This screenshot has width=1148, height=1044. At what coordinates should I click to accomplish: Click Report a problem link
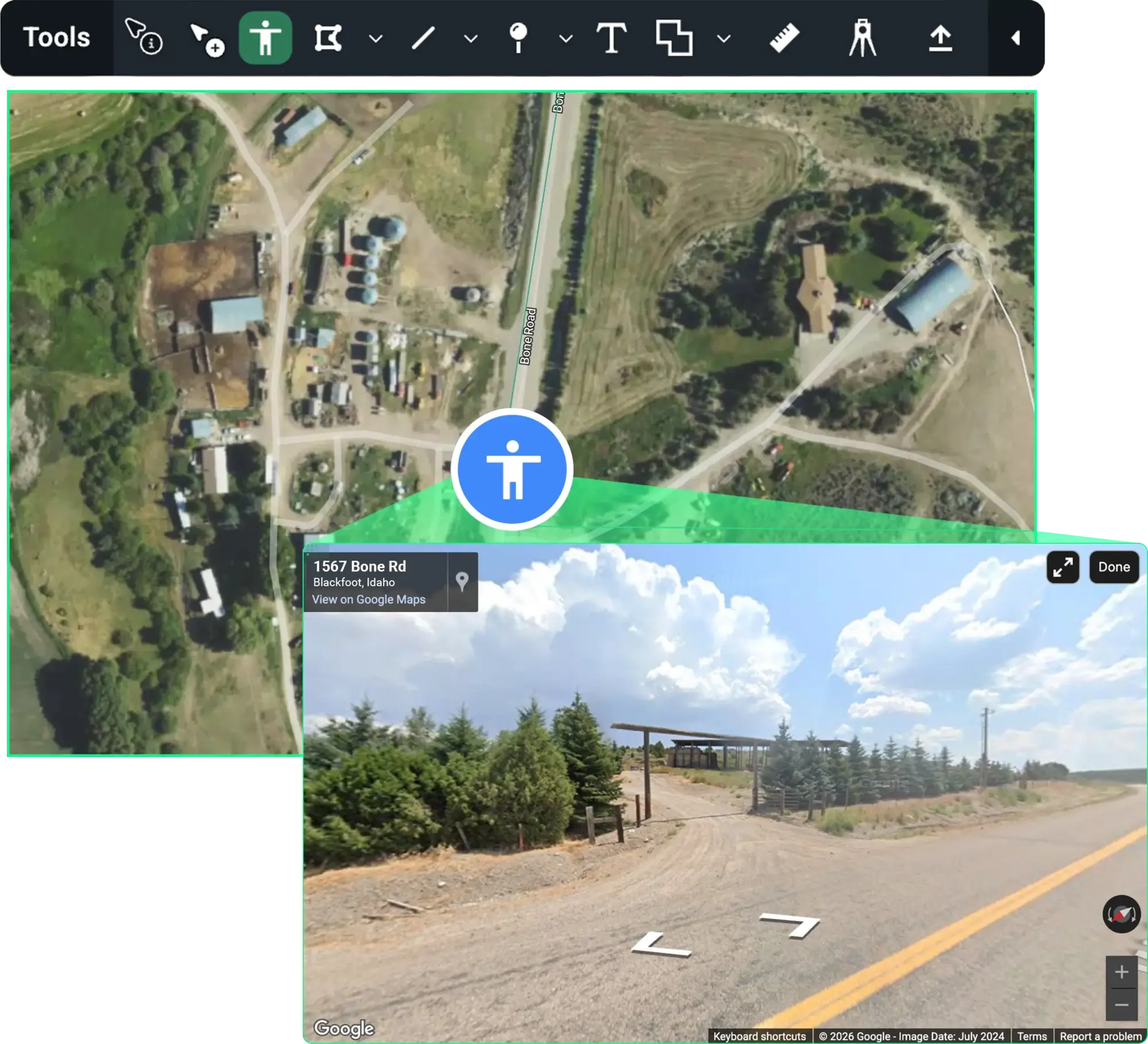click(1100, 1037)
